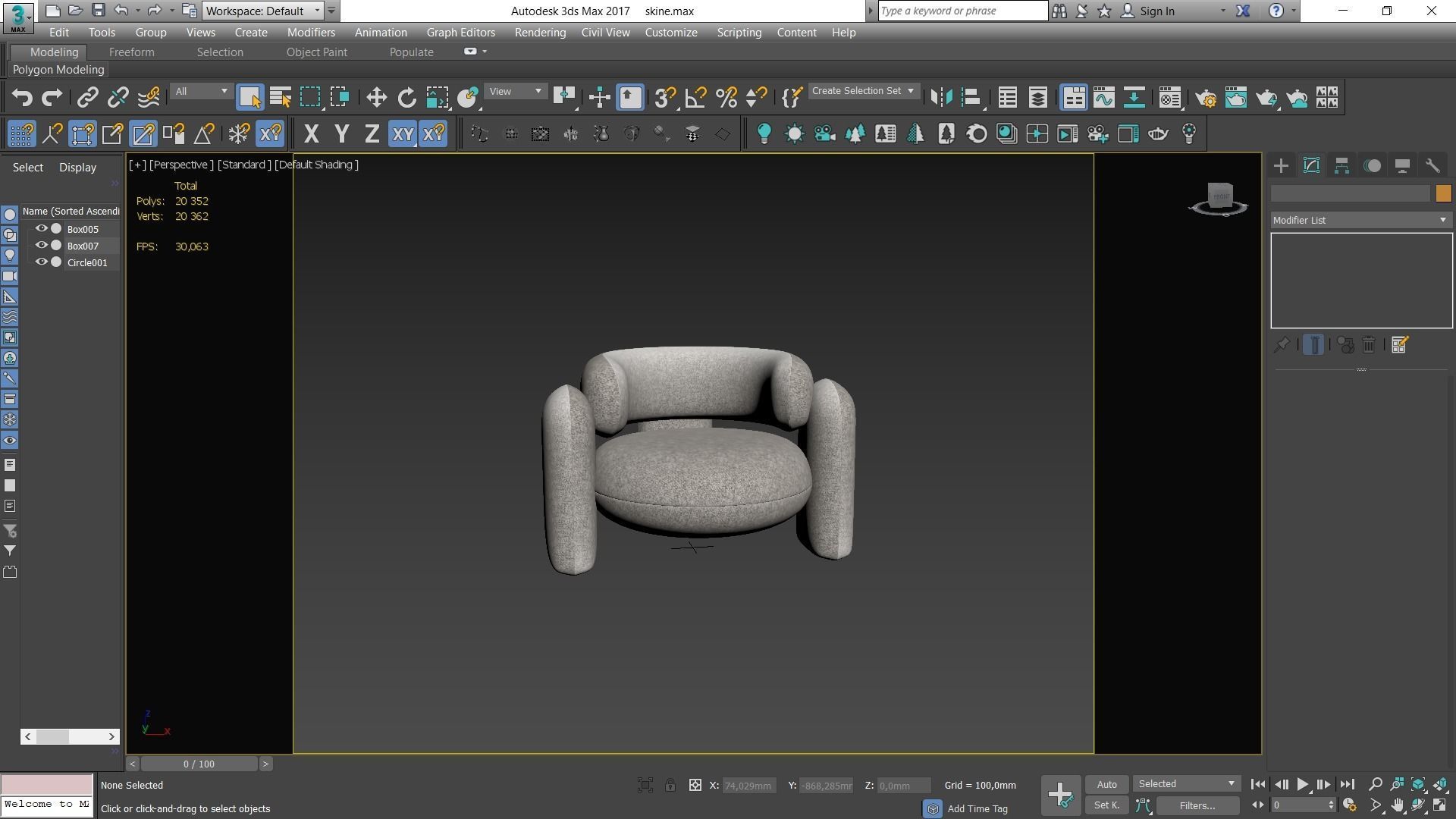The width and height of the screenshot is (1456, 819).
Task: Click the Zoom Extents All icon
Action: click(1440, 784)
